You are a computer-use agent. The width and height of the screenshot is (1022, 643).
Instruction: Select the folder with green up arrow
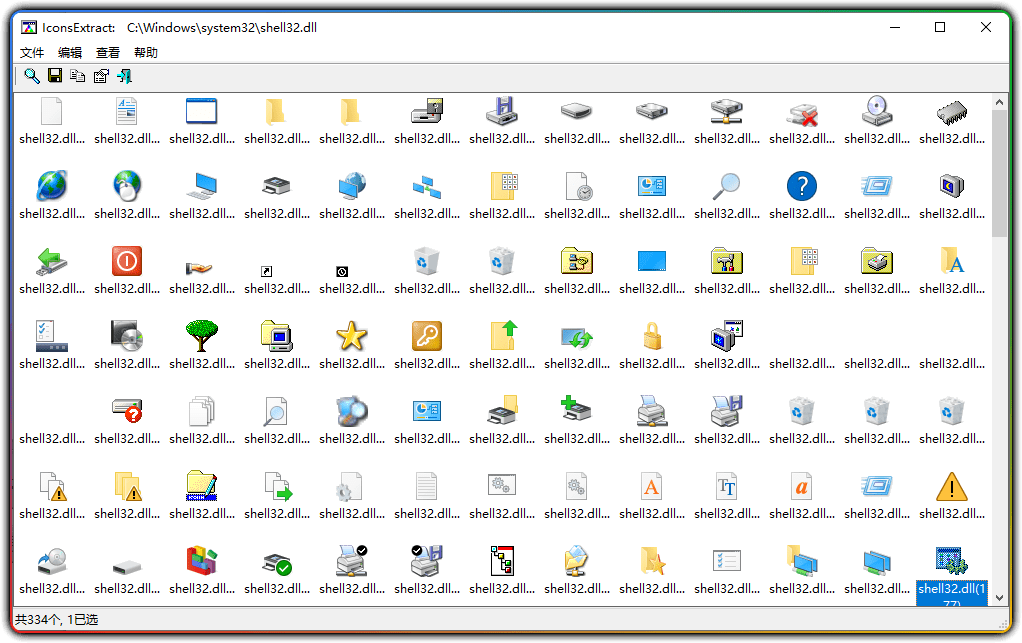click(x=504, y=336)
